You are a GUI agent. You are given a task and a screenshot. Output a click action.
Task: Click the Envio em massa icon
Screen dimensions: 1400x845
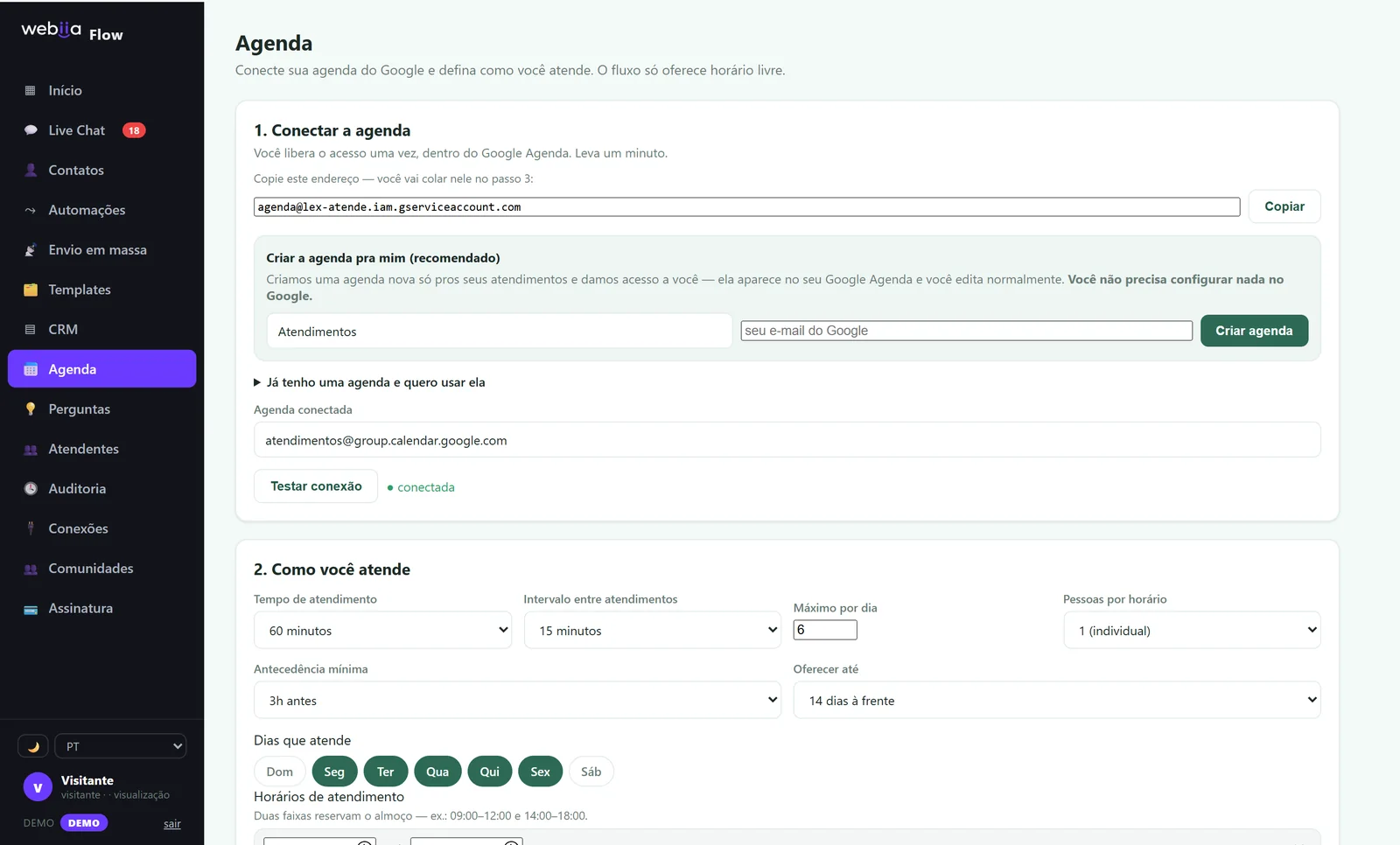pos(31,250)
